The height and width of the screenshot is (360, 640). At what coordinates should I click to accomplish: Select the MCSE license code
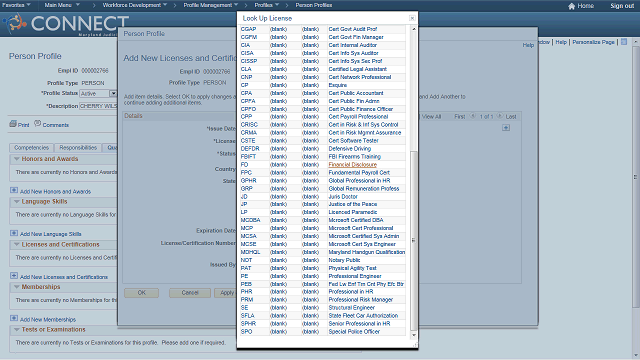(248, 244)
